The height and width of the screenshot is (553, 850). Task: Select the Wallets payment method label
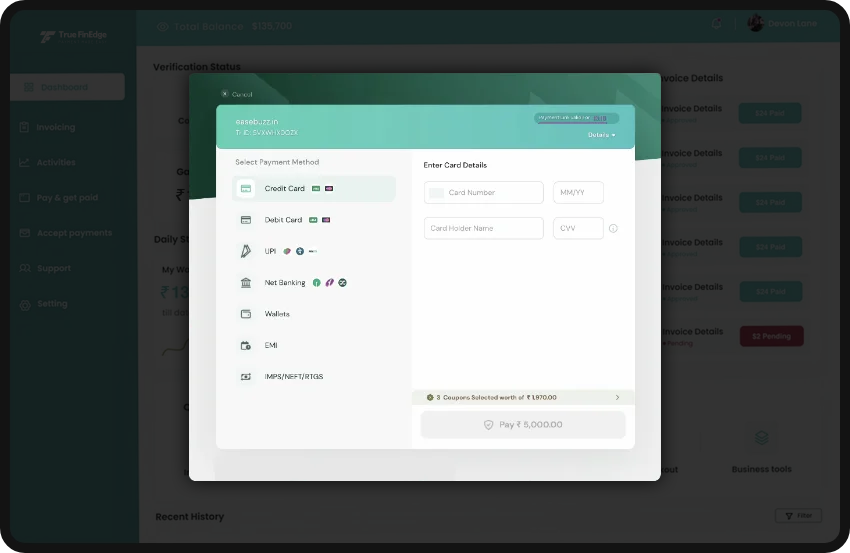pos(277,314)
